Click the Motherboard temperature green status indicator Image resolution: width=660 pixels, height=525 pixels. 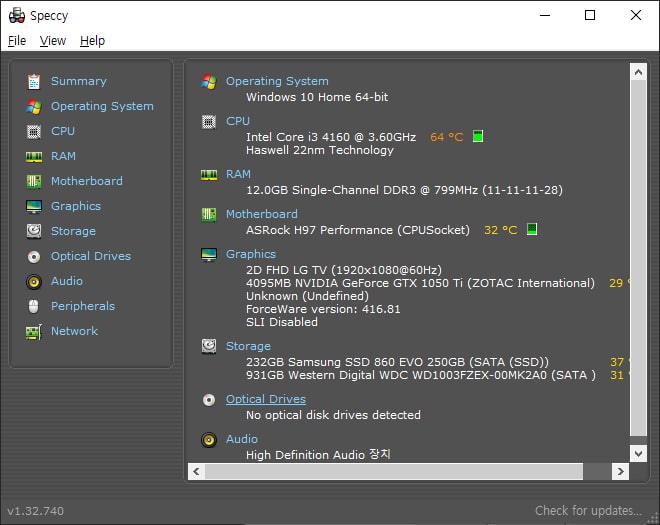click(x=532, y=229)
